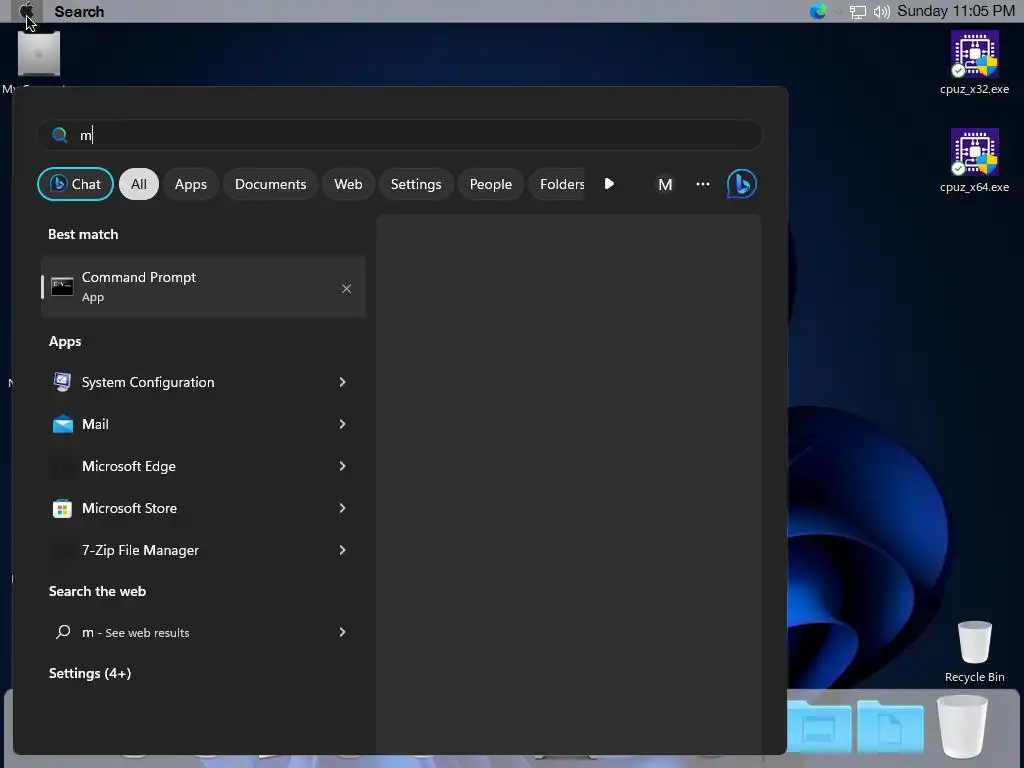Click the magnifier icon in the search box
The width and height of the screenshot is (1024, 768).
(x=59, y=135)
